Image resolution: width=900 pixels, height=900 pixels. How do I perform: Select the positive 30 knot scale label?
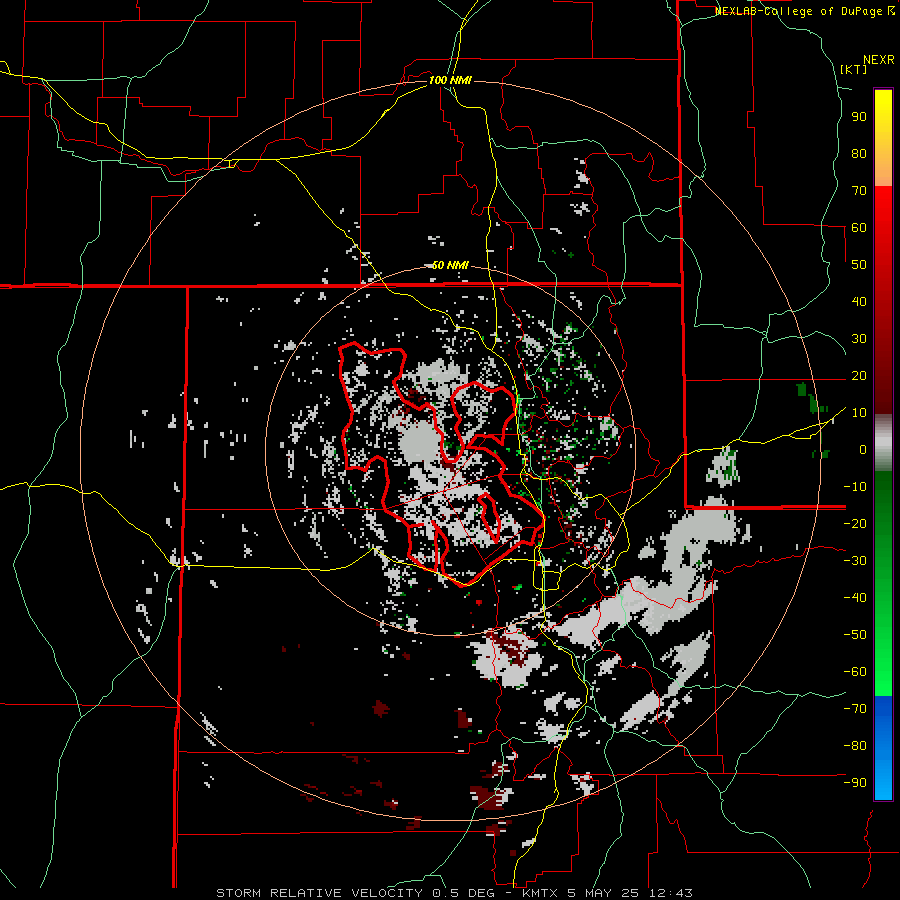point(859,339)
